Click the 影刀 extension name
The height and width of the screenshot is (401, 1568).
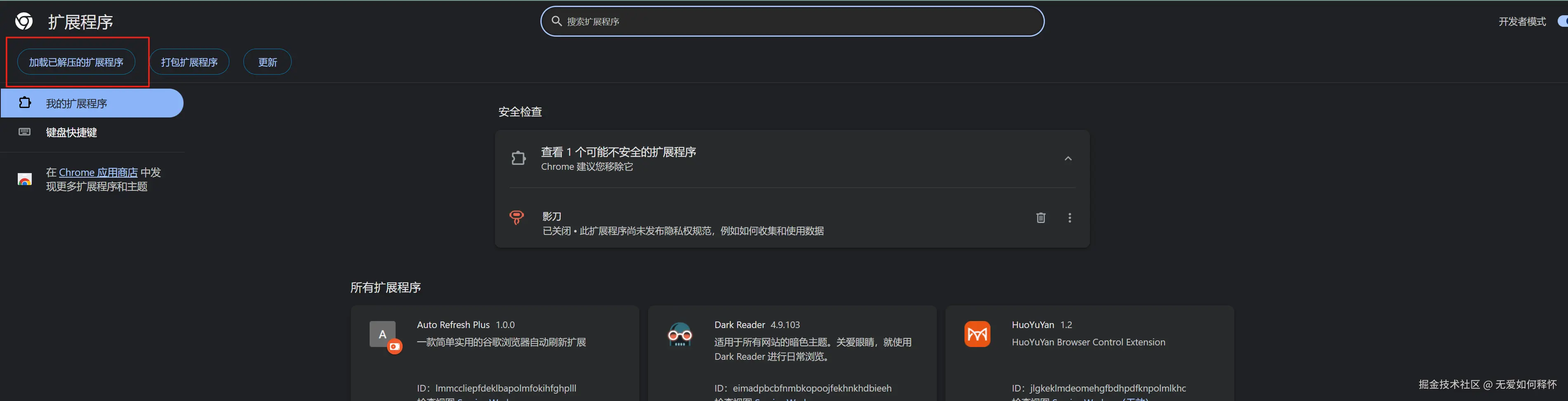click(x=552, y=216)
